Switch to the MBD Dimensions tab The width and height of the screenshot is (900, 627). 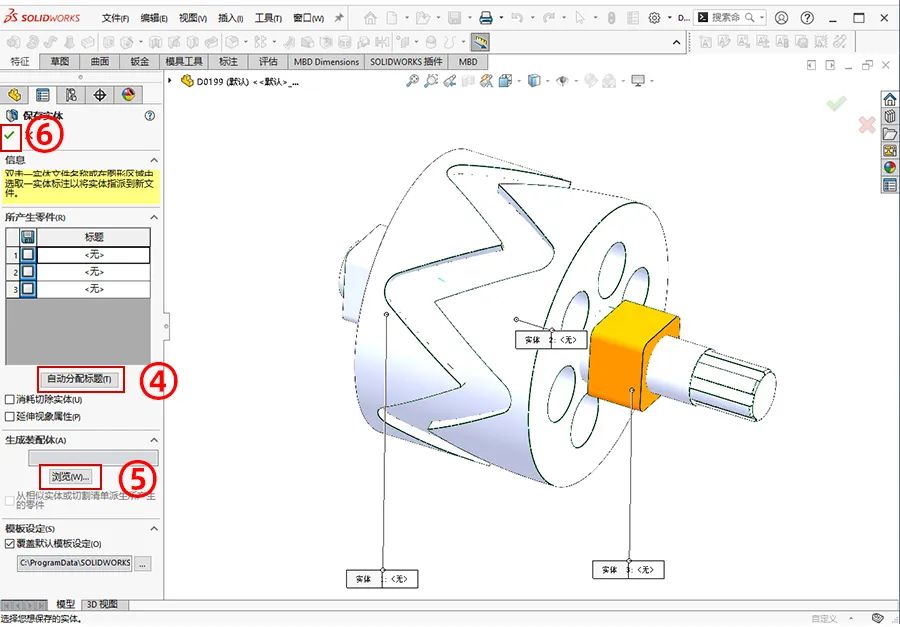click(326, 61)
